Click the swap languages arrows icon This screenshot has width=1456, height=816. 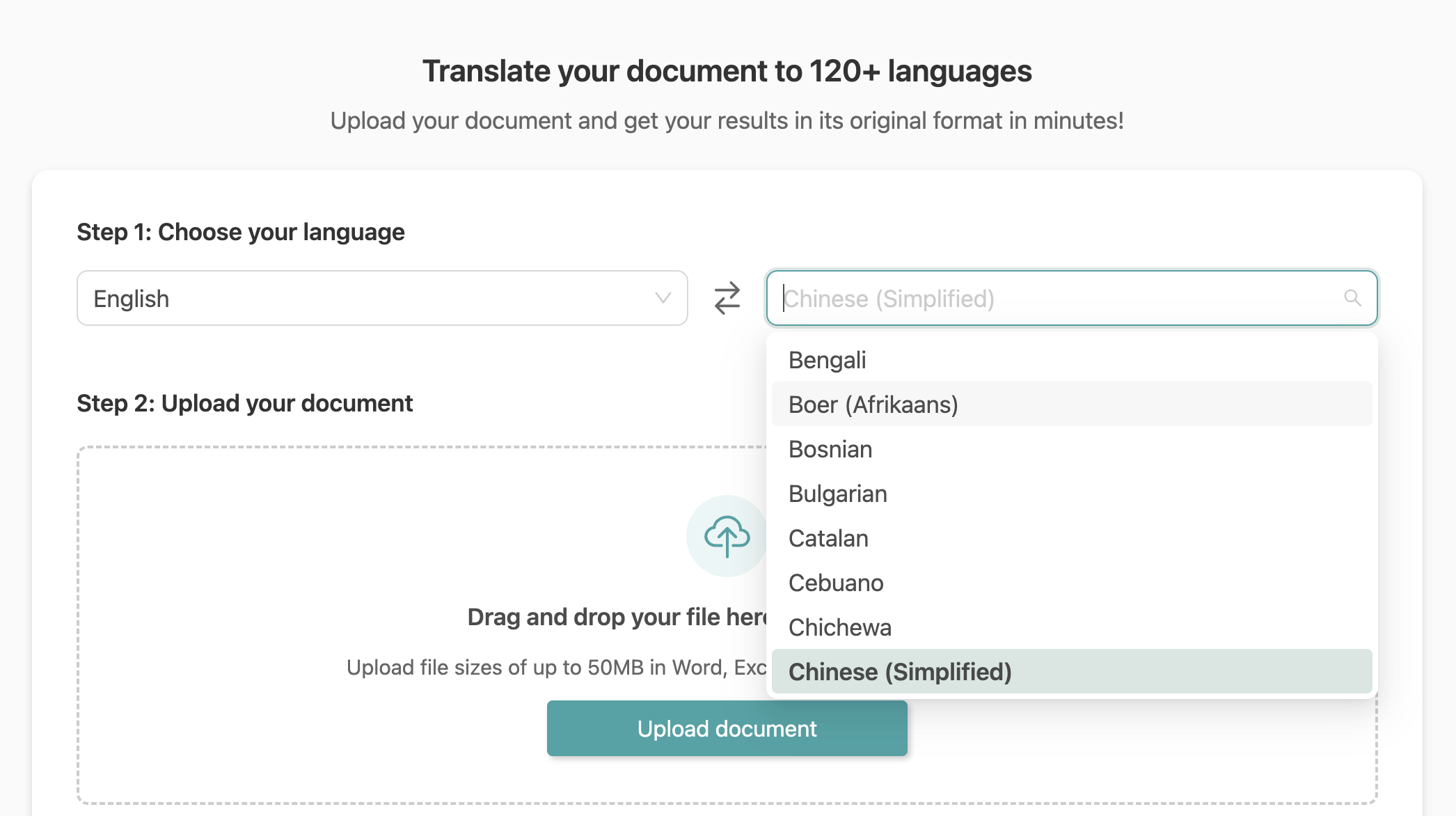[727, 298]
